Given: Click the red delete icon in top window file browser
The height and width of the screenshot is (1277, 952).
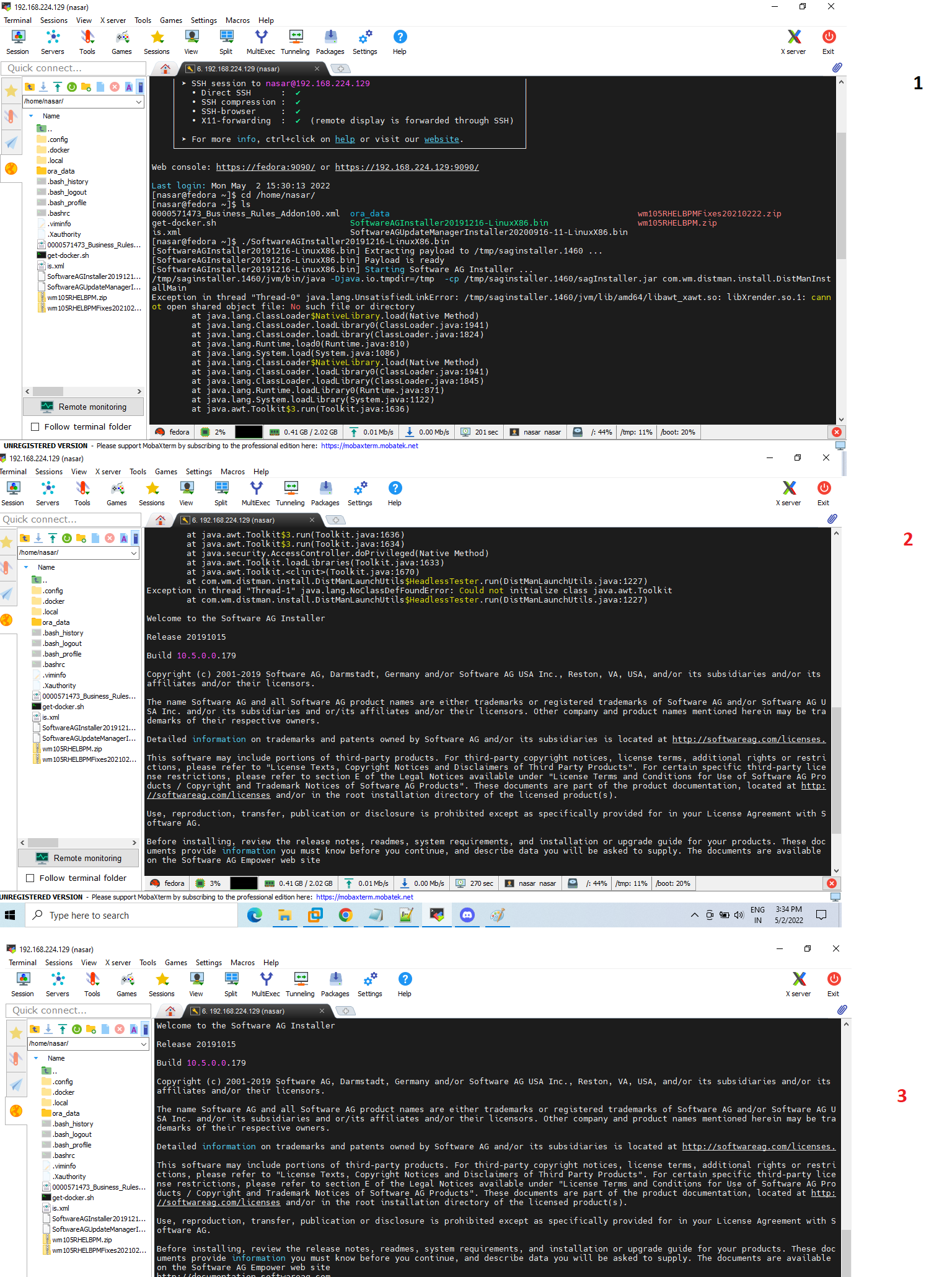Looking at the screenshot, I should click(x=115, y=87).
